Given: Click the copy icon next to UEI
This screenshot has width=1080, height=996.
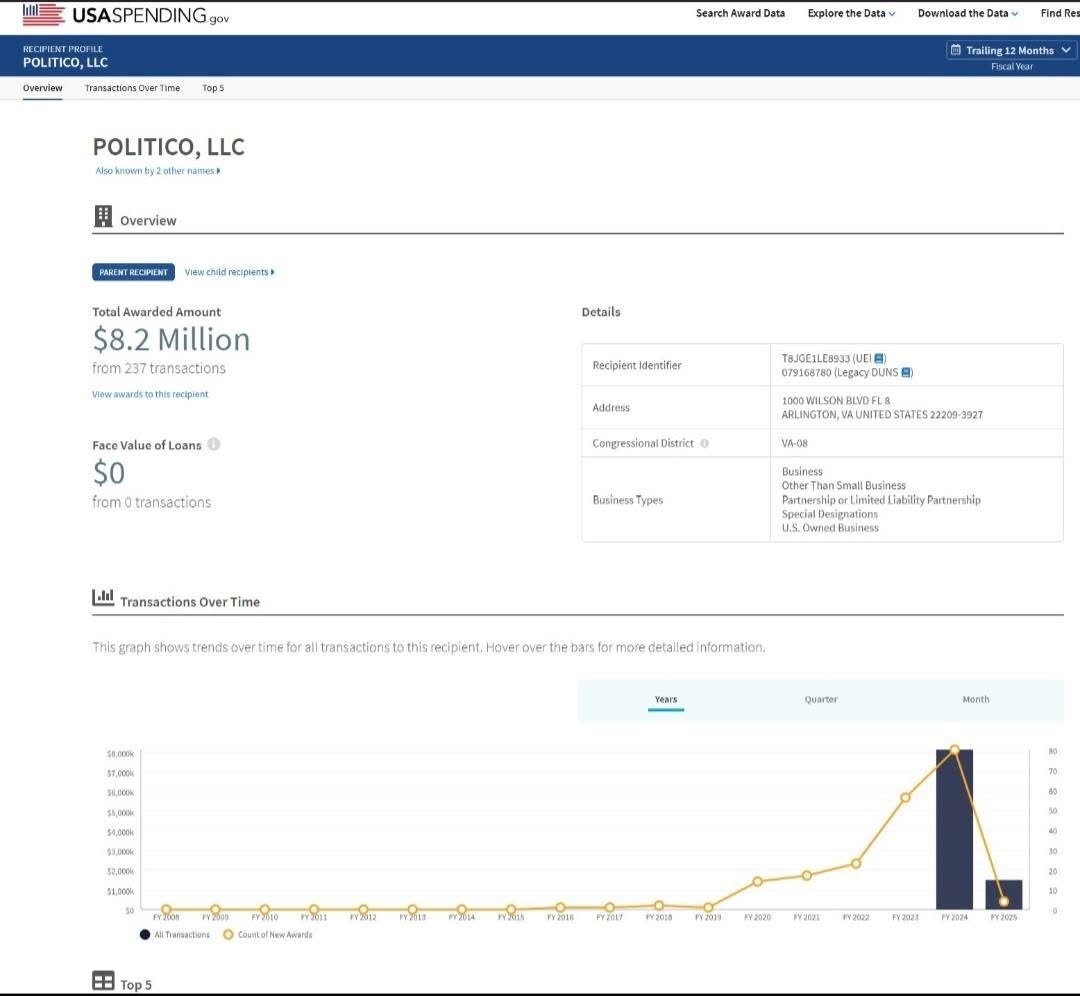Looking at the screenshot, I should pos(880,358).
